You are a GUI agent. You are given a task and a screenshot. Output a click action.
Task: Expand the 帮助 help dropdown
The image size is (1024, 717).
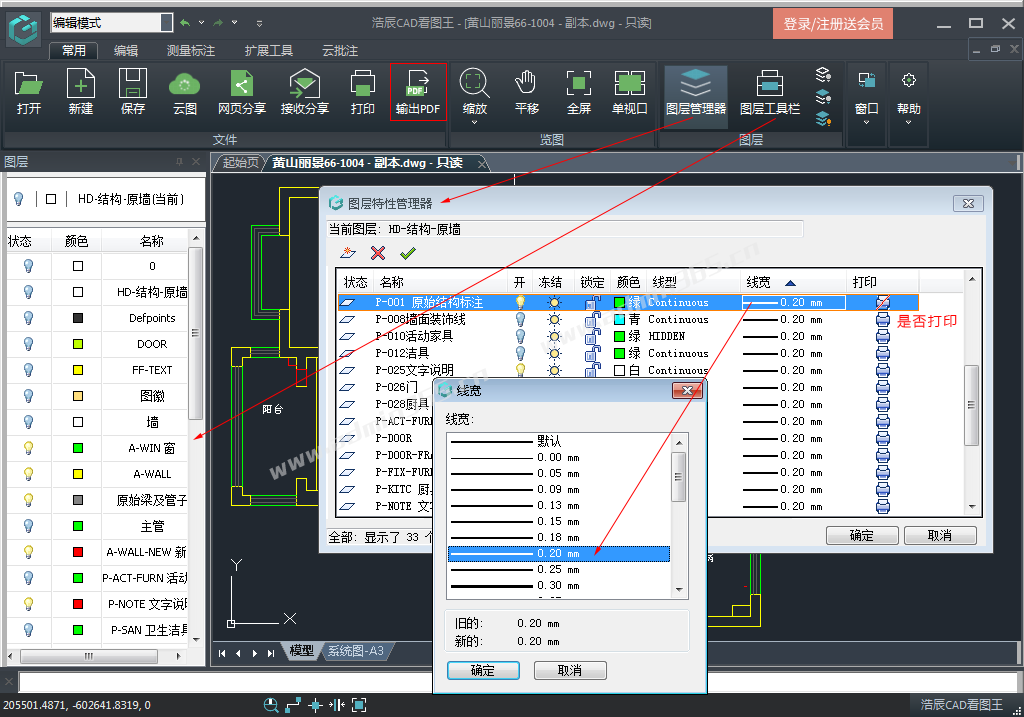908,123
